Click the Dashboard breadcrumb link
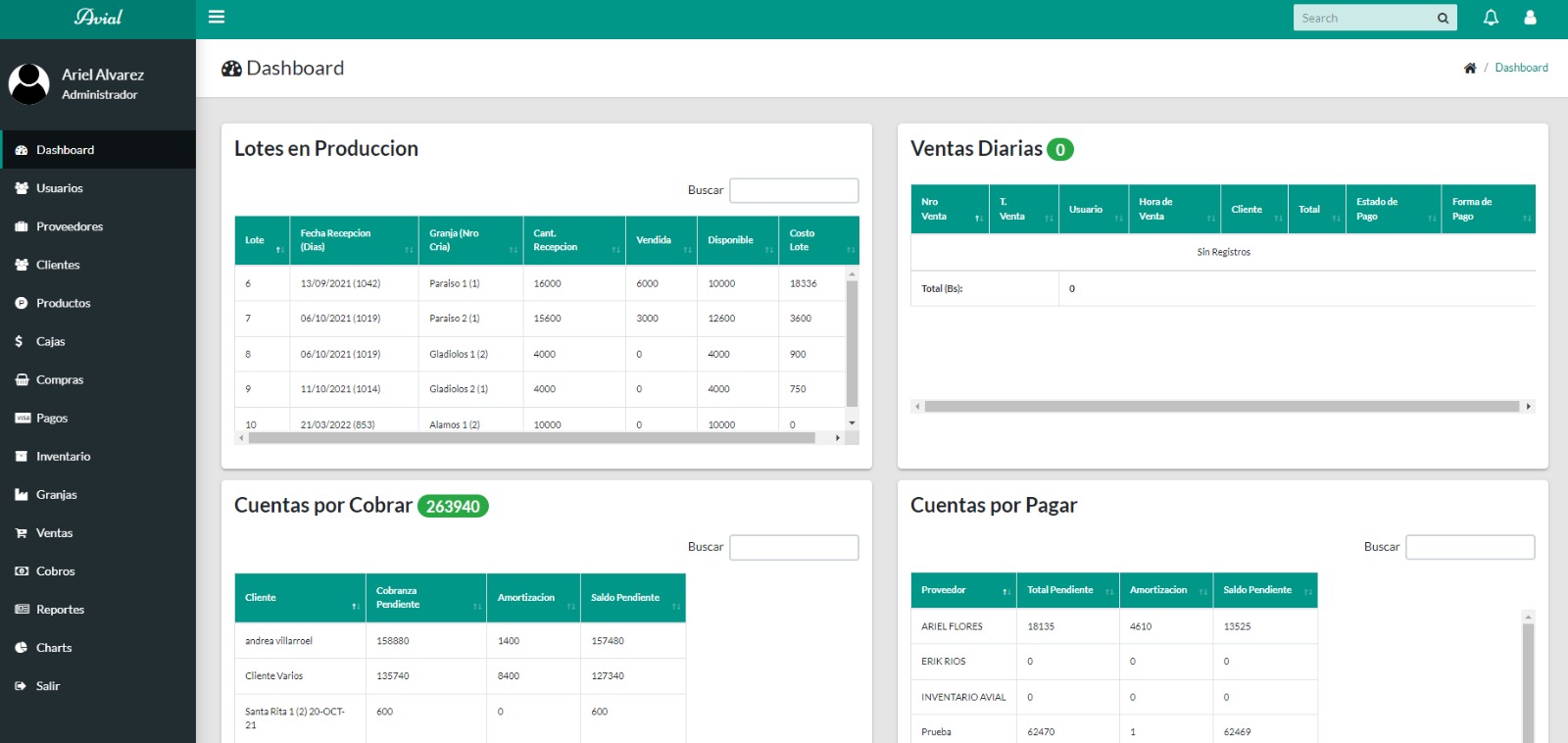Image resolution: width=1568 pixels, height=743 pixels. coord(1521,68)
